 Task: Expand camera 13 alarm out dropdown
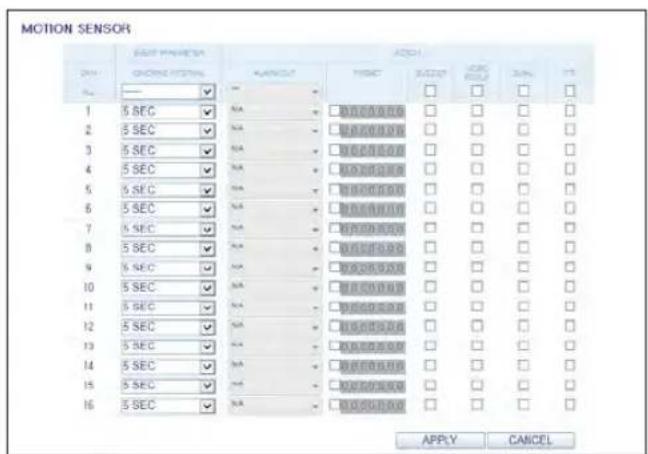pos(275,347)
